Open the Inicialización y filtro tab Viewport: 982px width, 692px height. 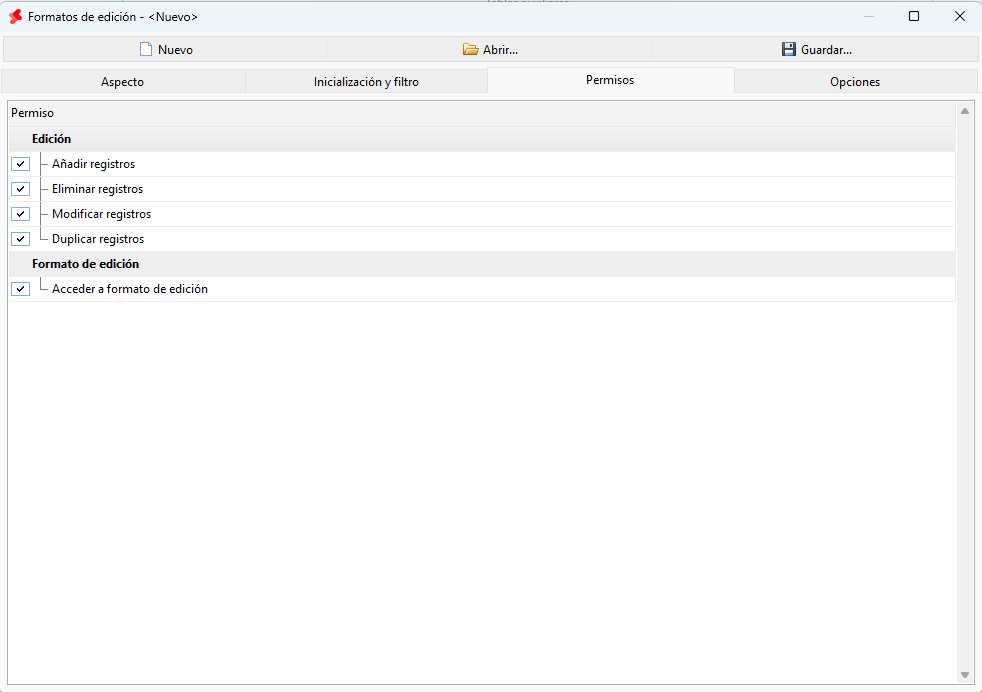point(366,82)
